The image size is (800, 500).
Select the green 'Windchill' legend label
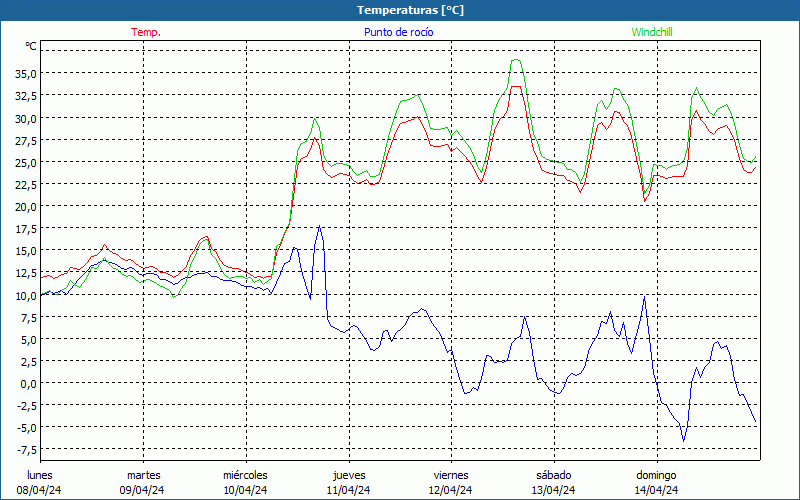pyautogui.click(x=652, y=32)
